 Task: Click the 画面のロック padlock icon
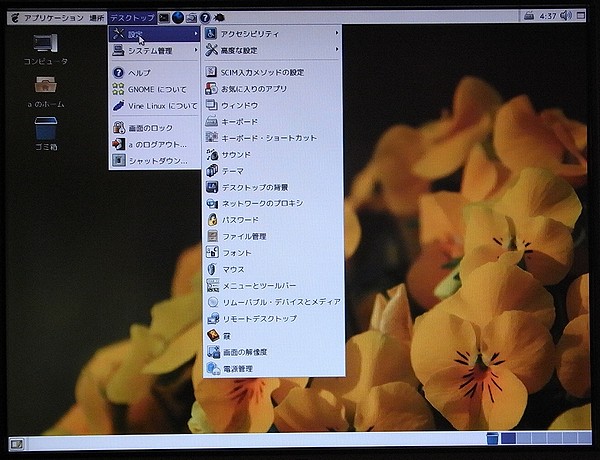(119, 127)
